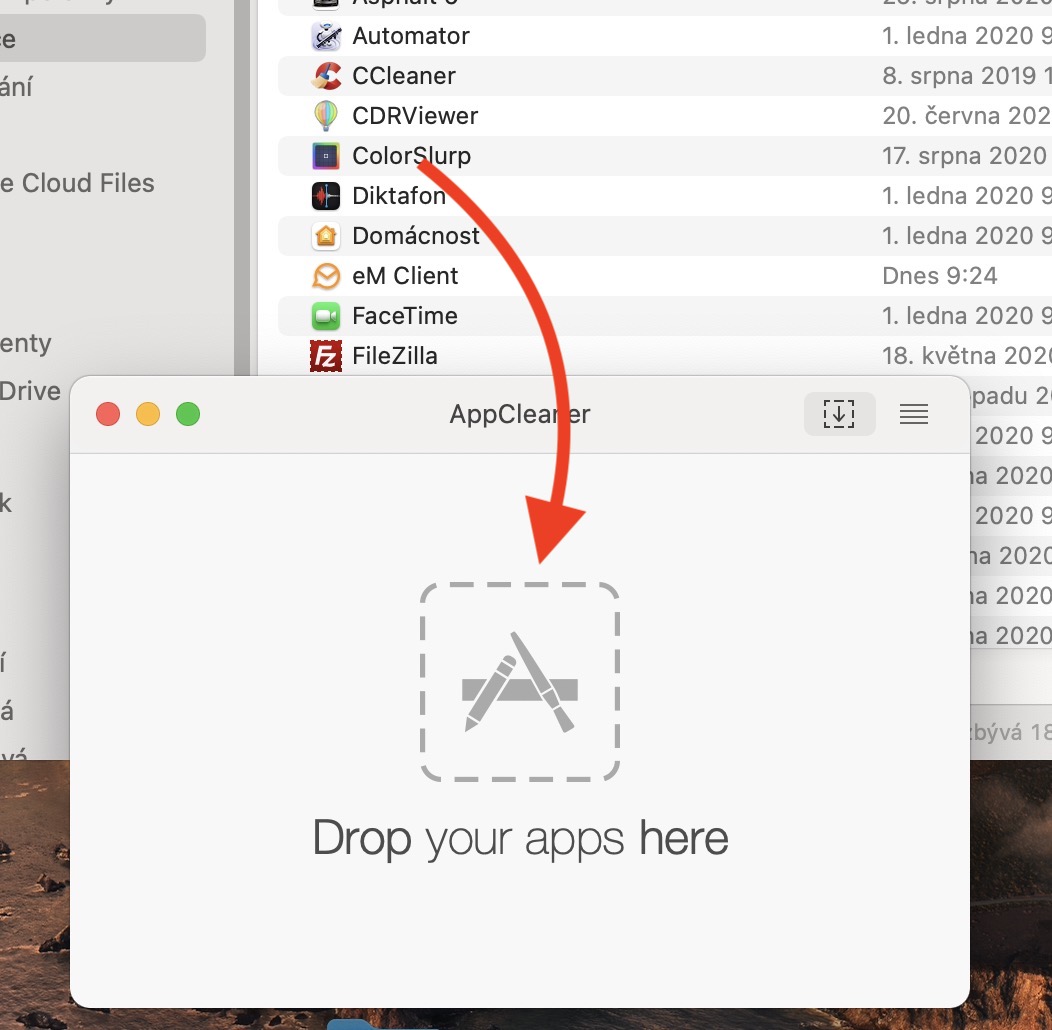Select the FaceTime file name
The height and width of the screenshot is (1030, 1052).
click(405, 316)
